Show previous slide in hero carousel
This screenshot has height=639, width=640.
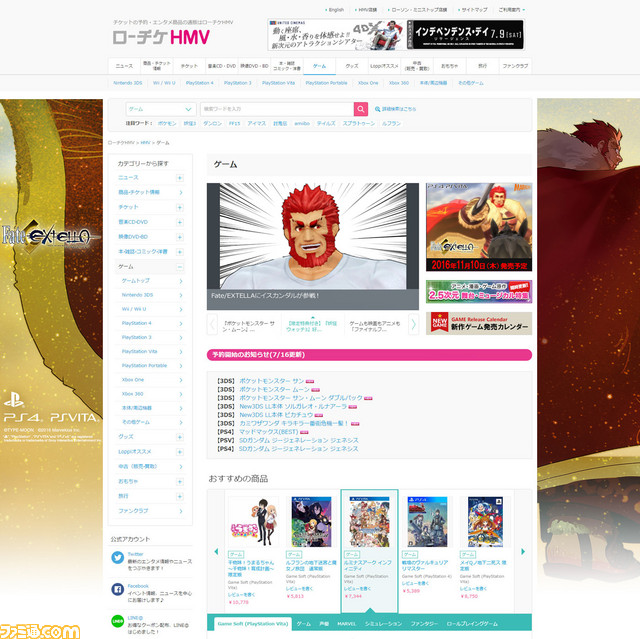(x=212, y=325)
